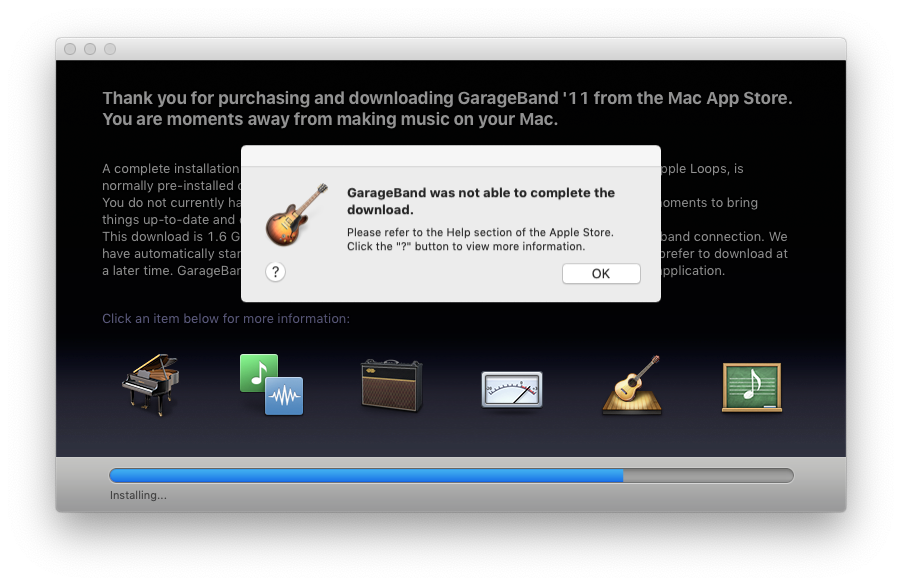The height and width of the screenshot is (586, 902).
Task: Click the grand piano icon
Action: coord(151,384)
